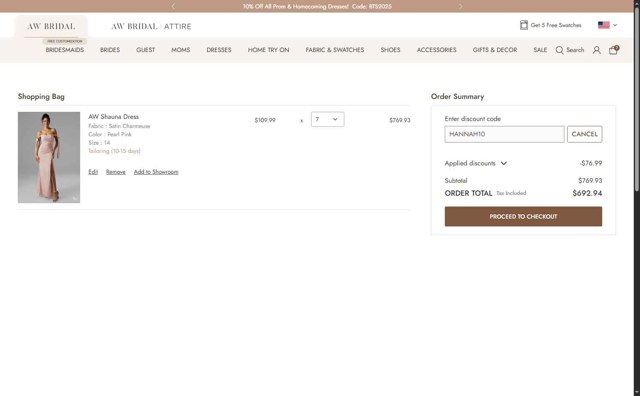Click the Order Summary heading
The width and height of the screenshot is (640, 396).
tap(458, 97)
